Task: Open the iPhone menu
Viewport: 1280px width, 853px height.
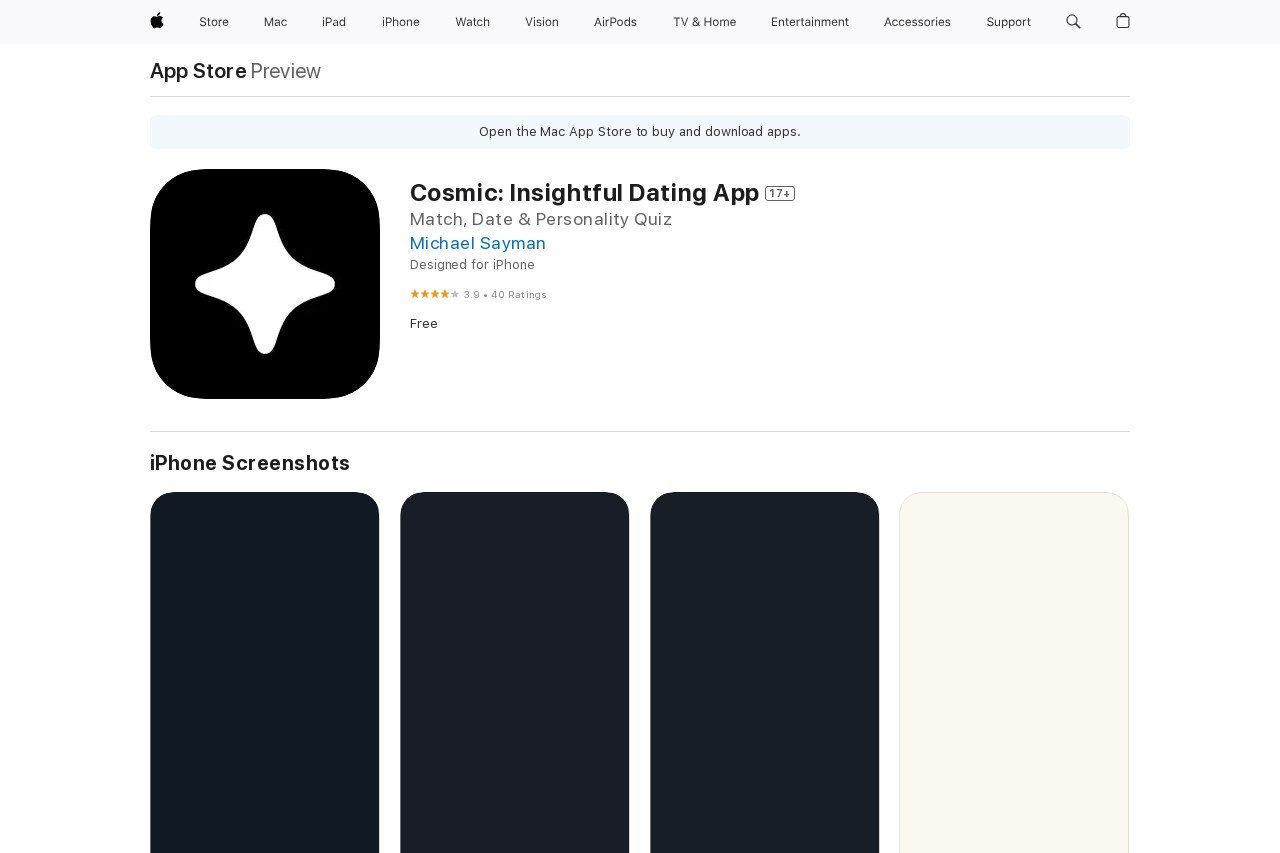Action: point(401,22)
